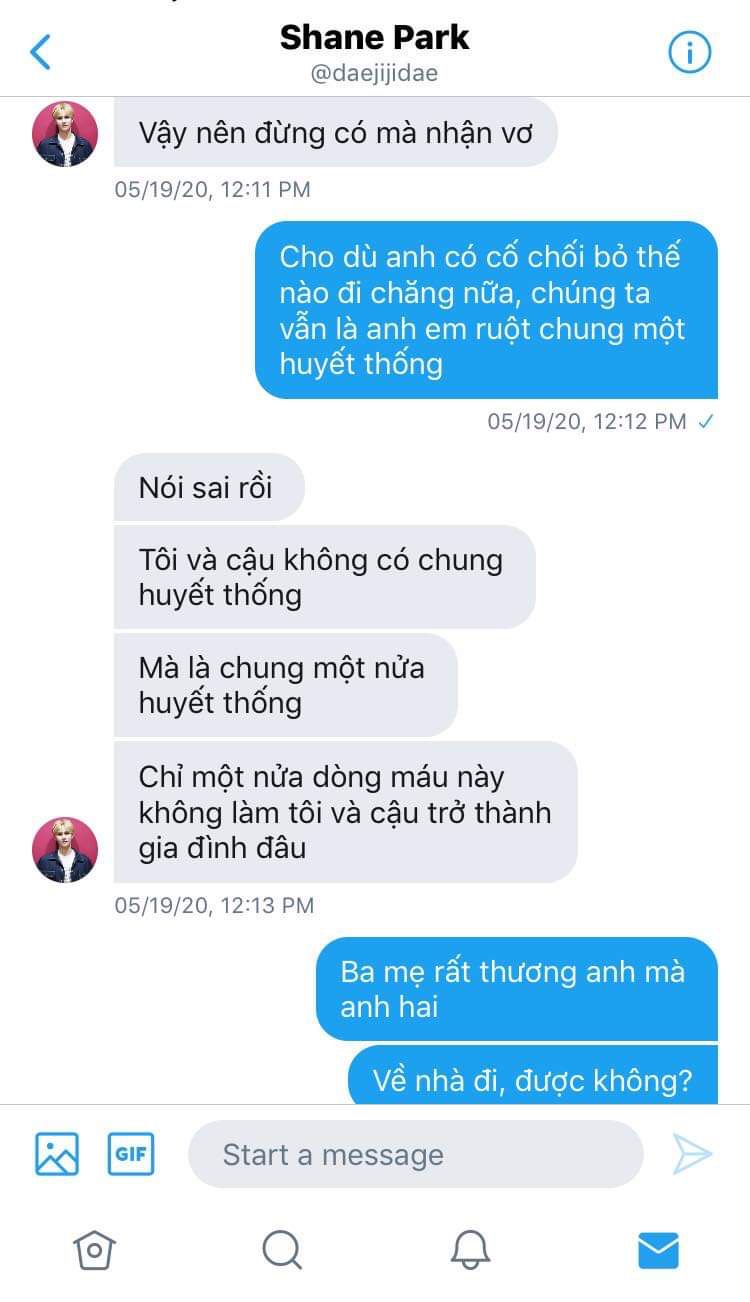Open the Notifications bell tab
Viewport: 750px width, 1302px height.
click(469, 1249)
